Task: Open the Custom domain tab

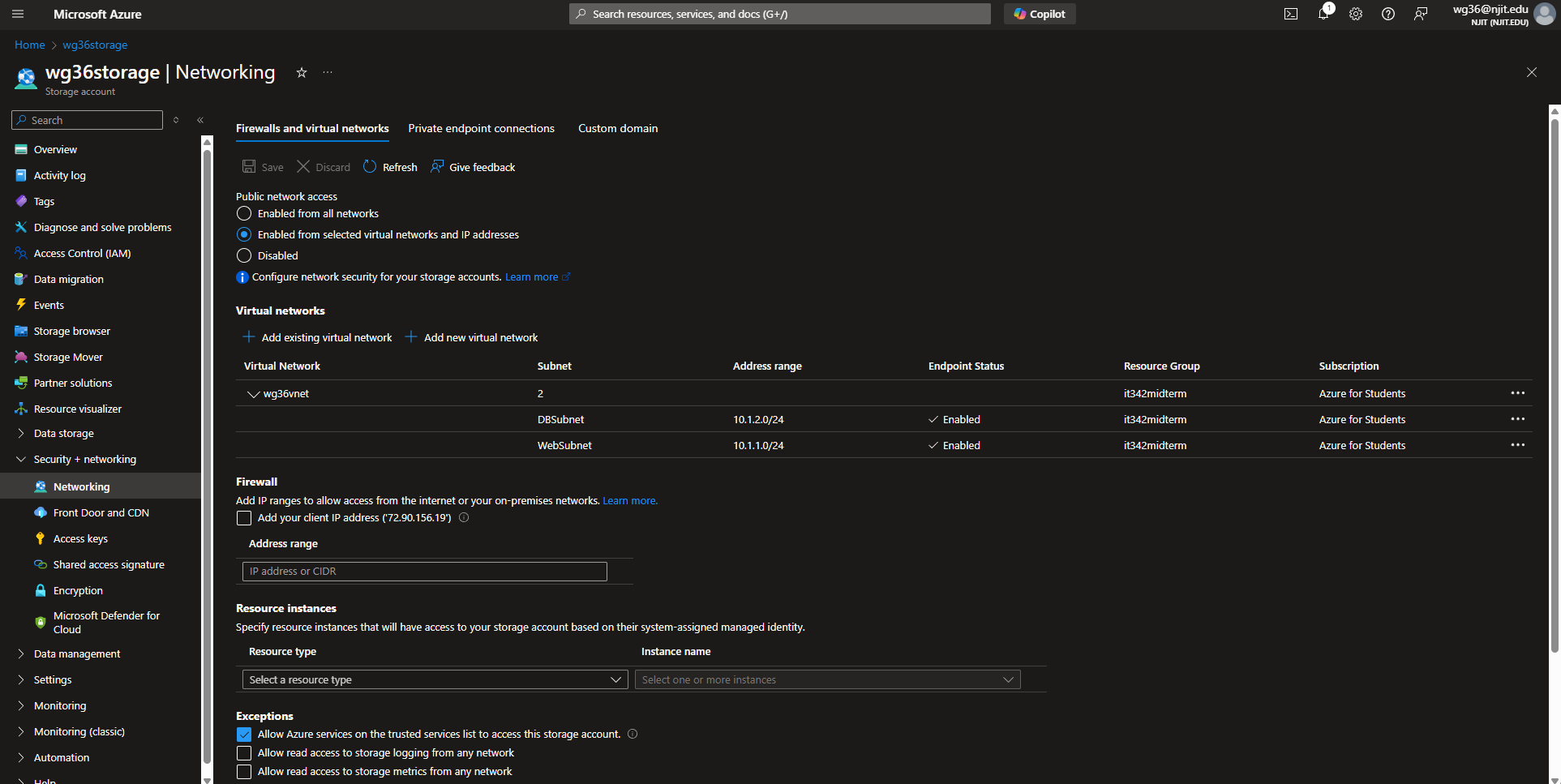Action: pos(617,128)
